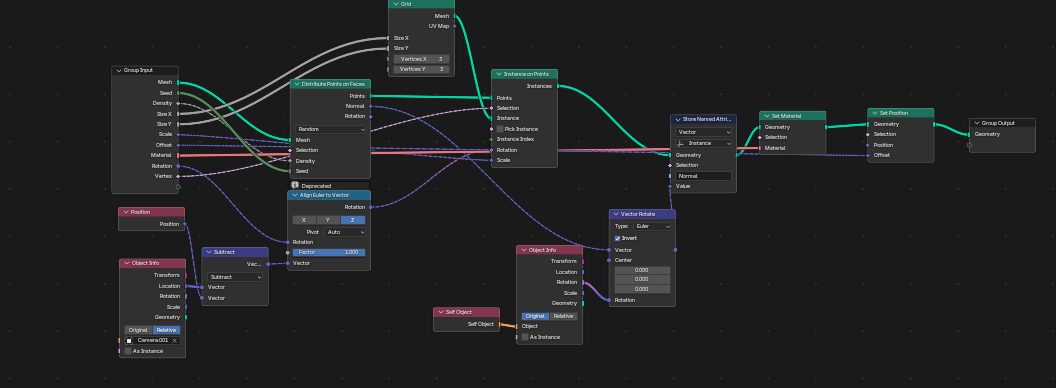This screenshot has height=388, width=1056.
Task: Click the Offset input socket on Set Position
Action: pyautogui.click(x=867, y=156)
